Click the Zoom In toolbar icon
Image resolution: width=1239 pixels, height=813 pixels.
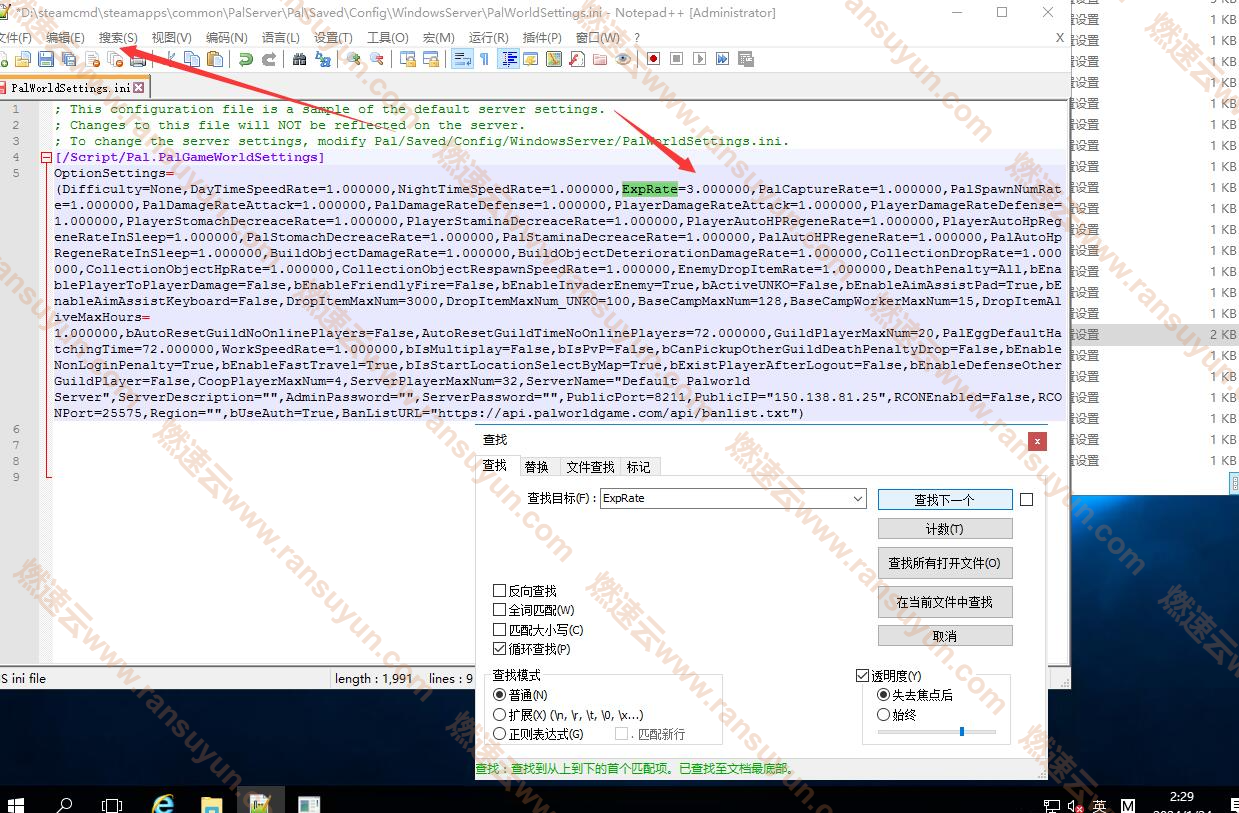[353, 59]
